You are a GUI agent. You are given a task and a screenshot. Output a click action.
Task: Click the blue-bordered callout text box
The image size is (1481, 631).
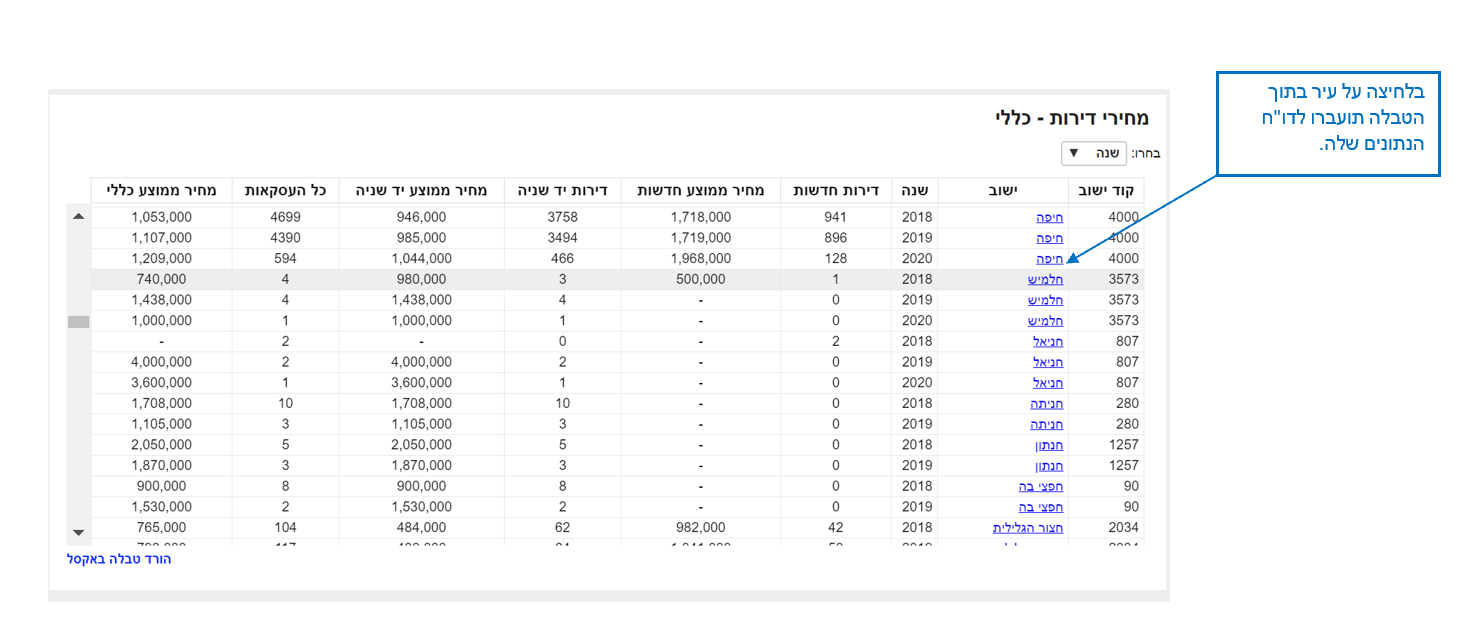click(1327, 123)
